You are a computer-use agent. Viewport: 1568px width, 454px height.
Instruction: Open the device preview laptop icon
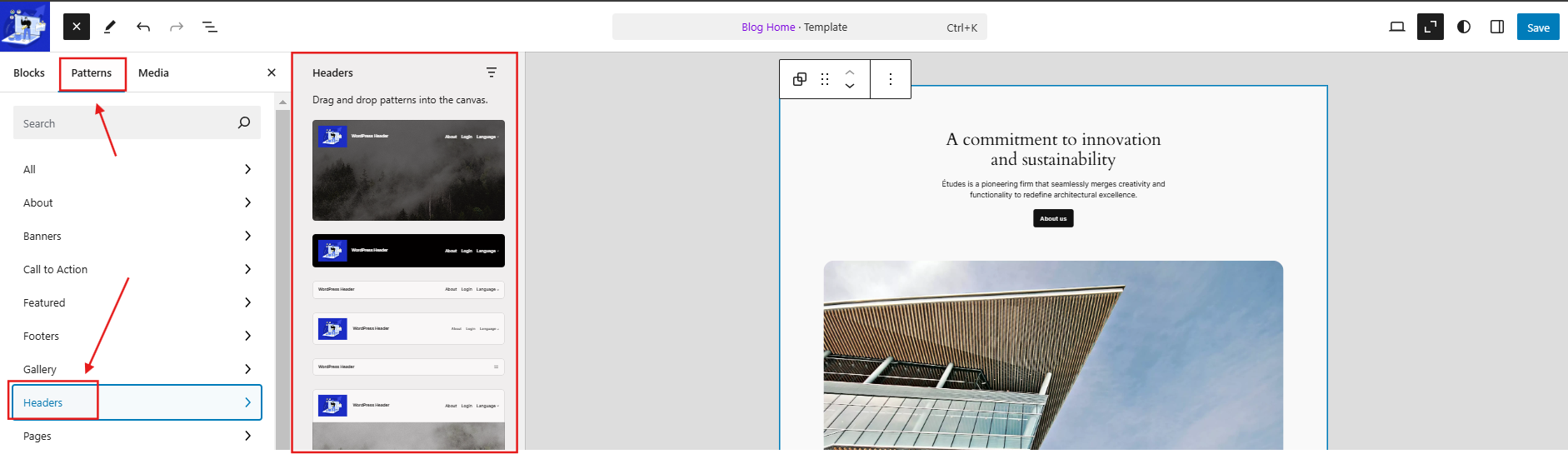1397,27
